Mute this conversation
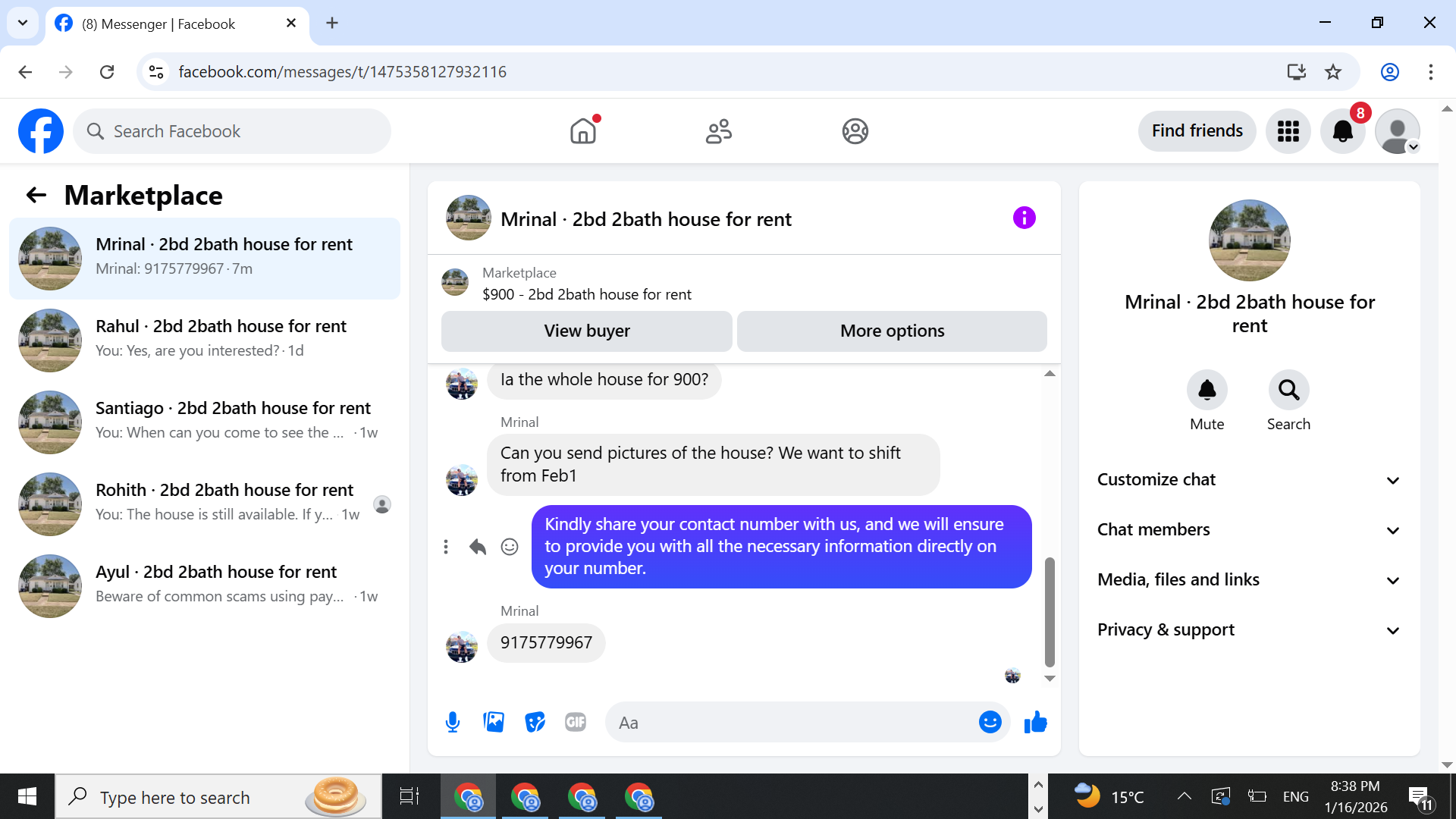Screen dimensions: 1456x819 [x=1207, y=390]
